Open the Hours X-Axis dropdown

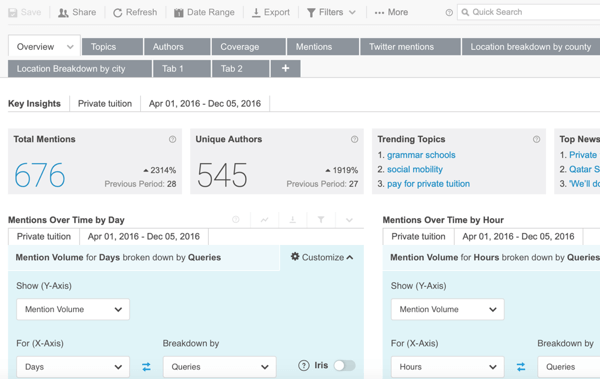coord(447,367)
